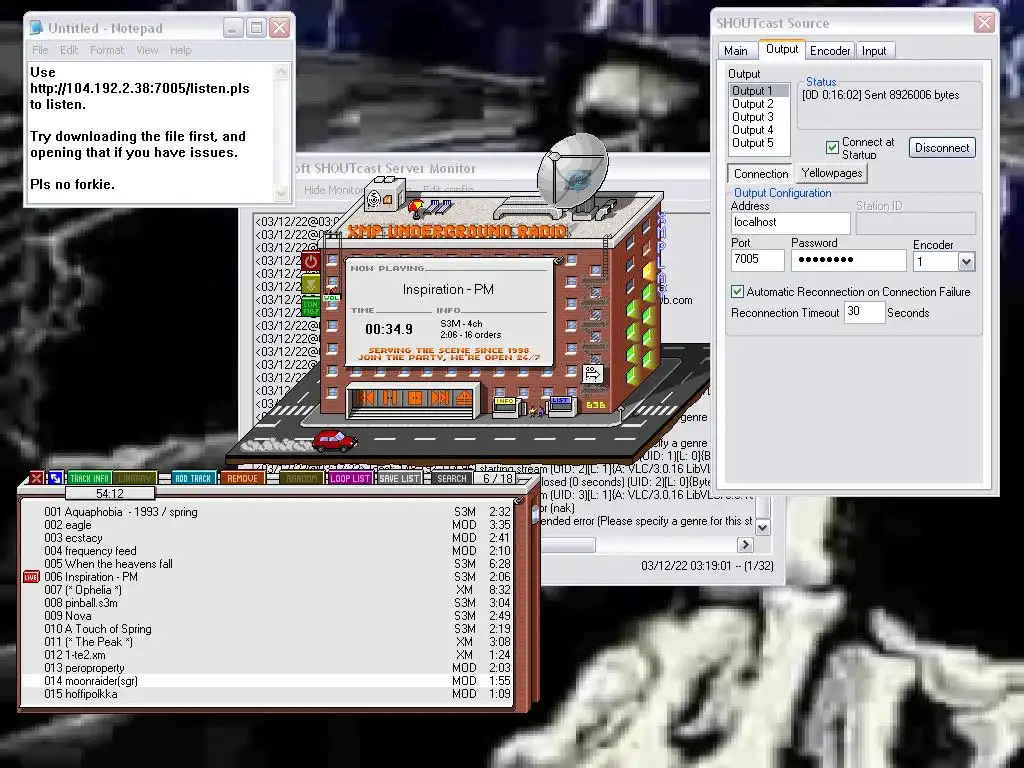Viewport: 1024px width, 768px height.
Task: Skip to next track in XMPlay
Action: pos(440,398)
